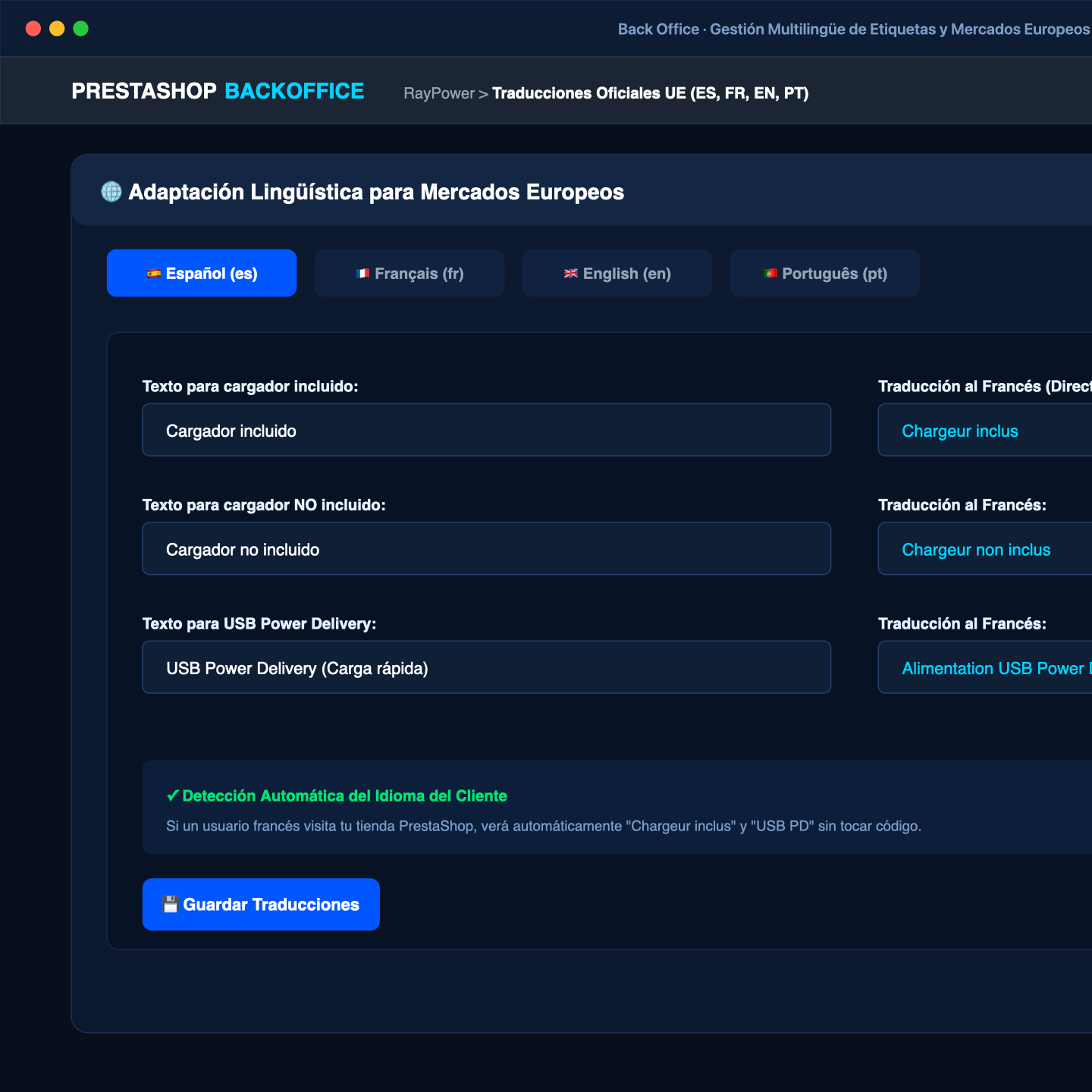Click the UK flag icon

(571, 274)
